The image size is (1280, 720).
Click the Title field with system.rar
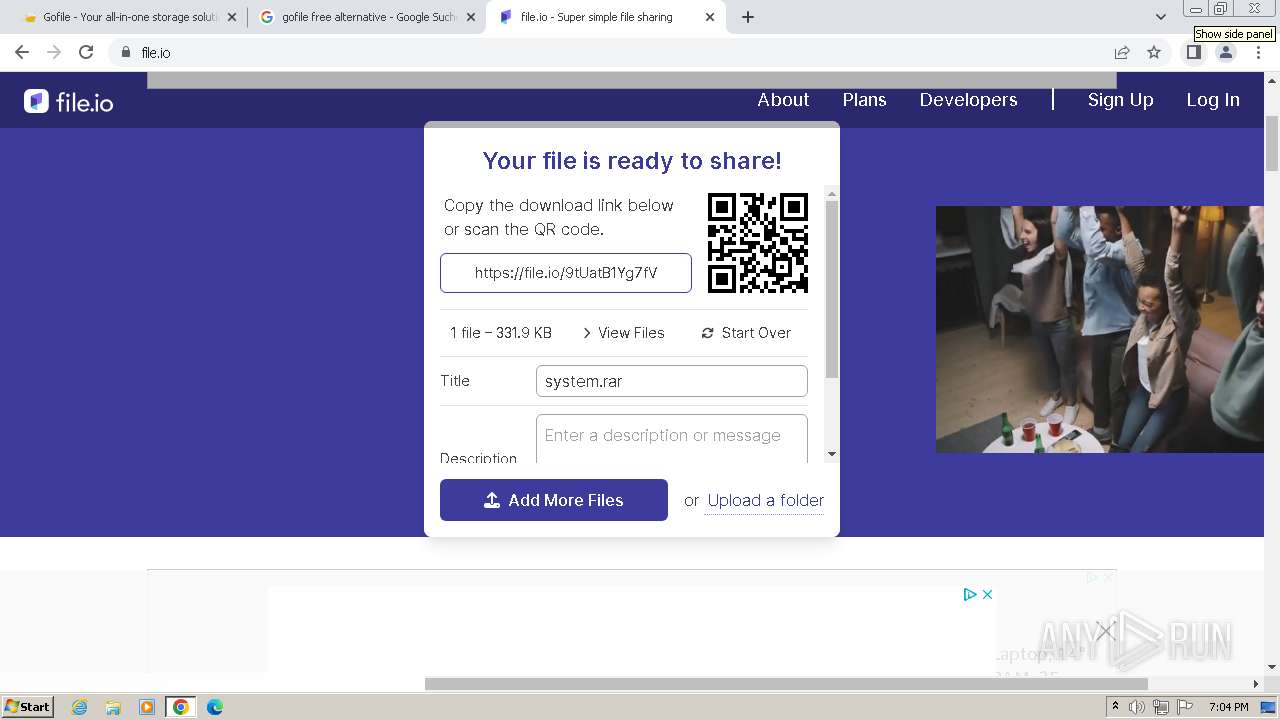click(x=672, y=381)
